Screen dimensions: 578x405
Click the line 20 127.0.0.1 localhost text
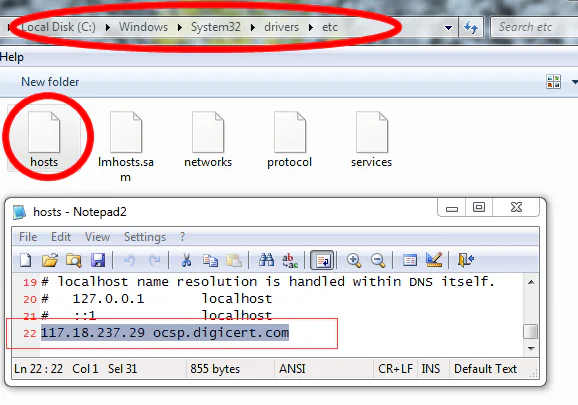[x=157, y=298]
